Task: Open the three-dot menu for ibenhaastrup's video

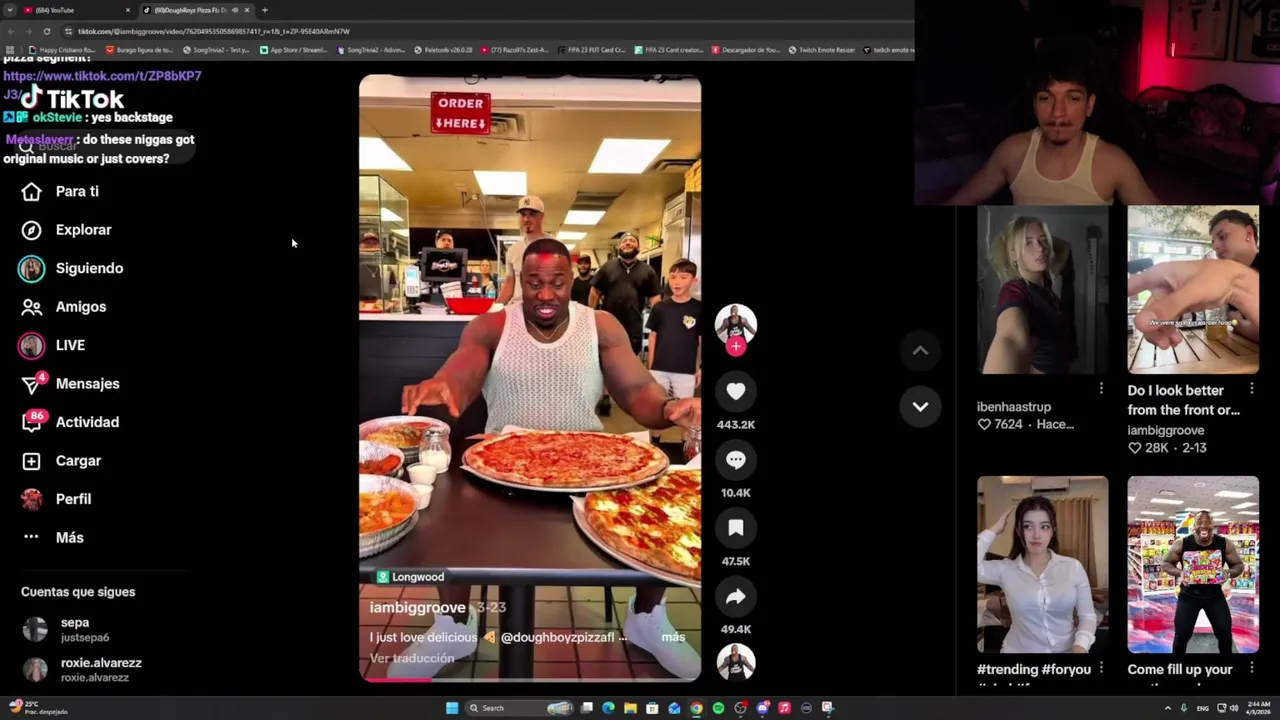Action: point(1101,388)
